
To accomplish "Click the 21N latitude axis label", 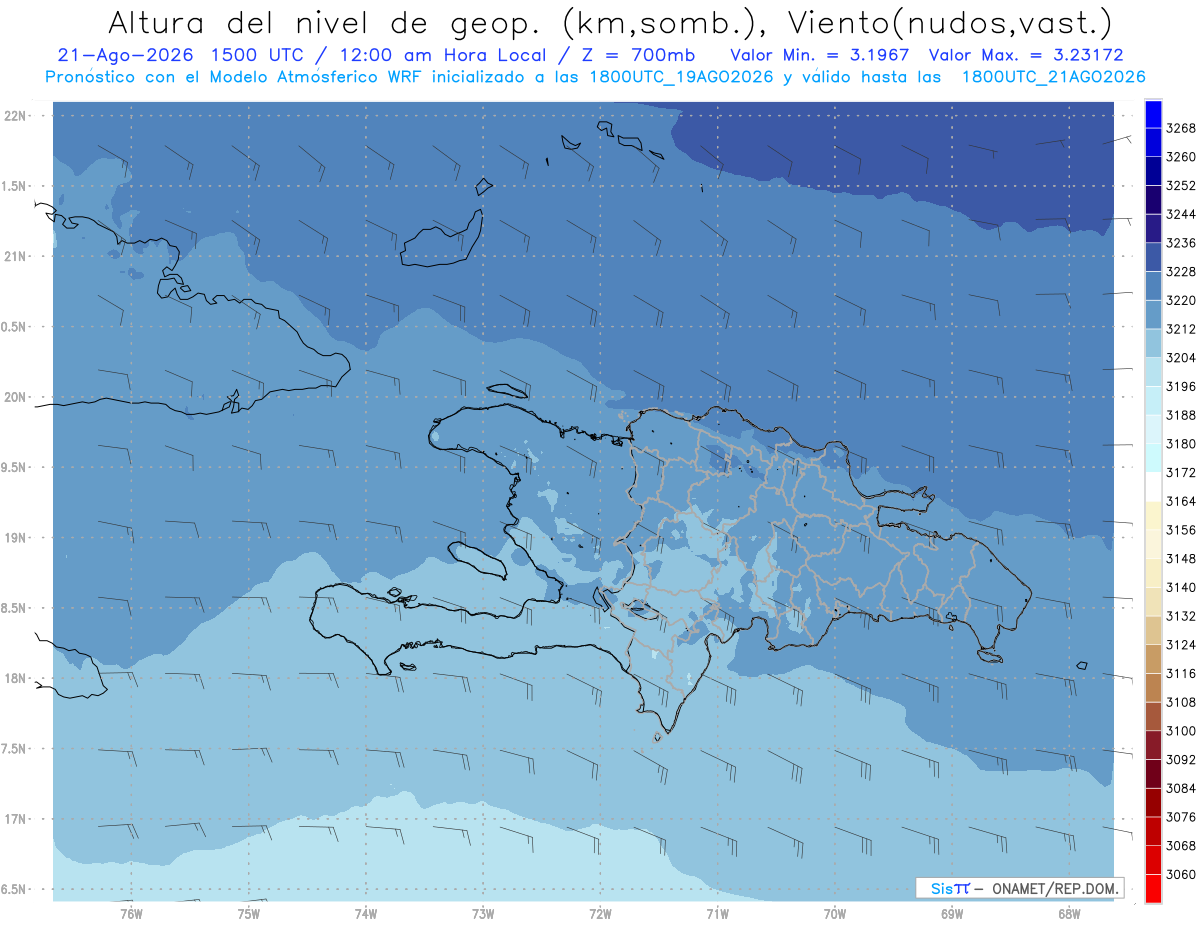I will pyautogui.click(x=15, y=256).
